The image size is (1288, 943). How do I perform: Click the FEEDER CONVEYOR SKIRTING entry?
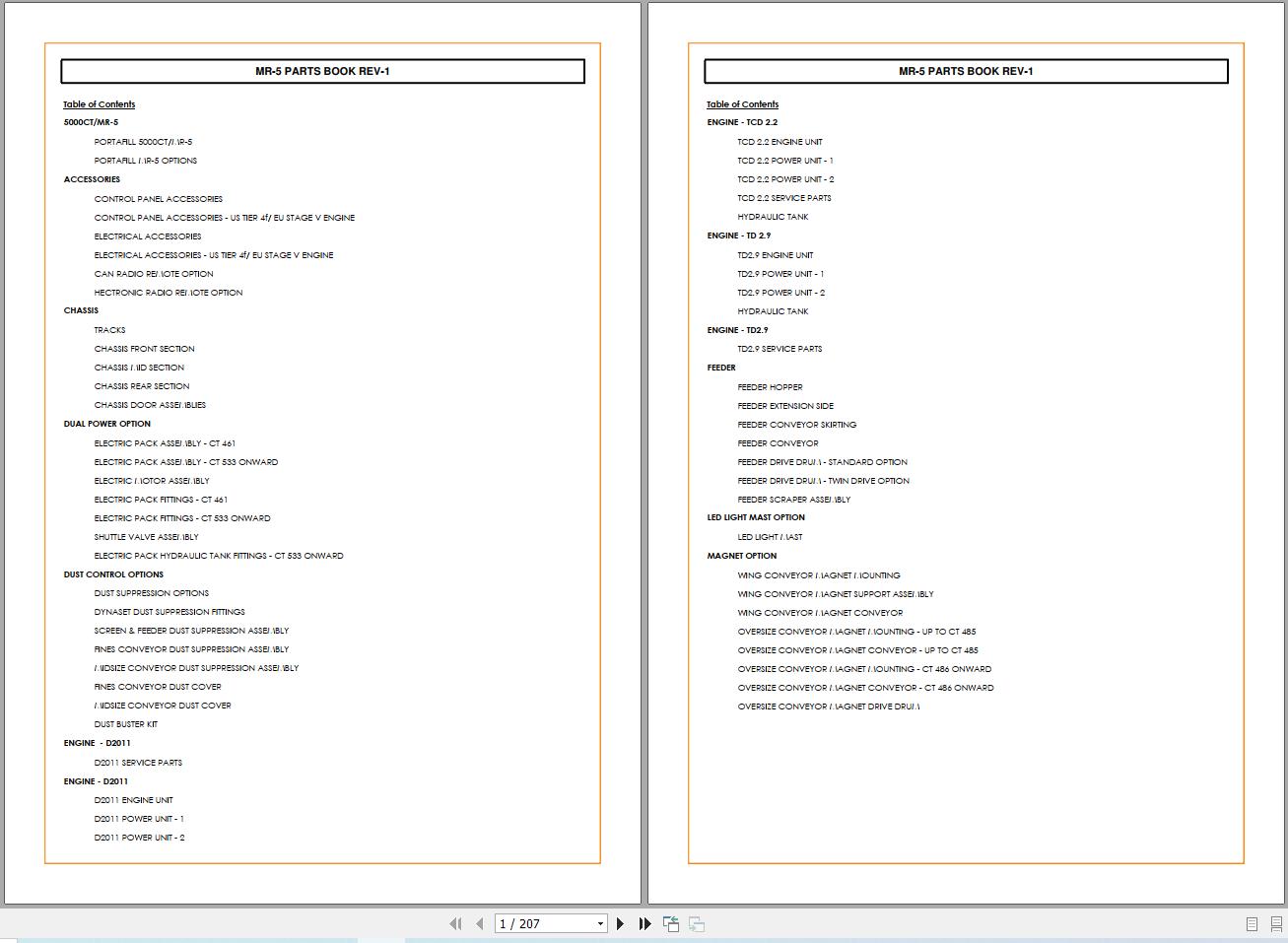coord(797,425)
